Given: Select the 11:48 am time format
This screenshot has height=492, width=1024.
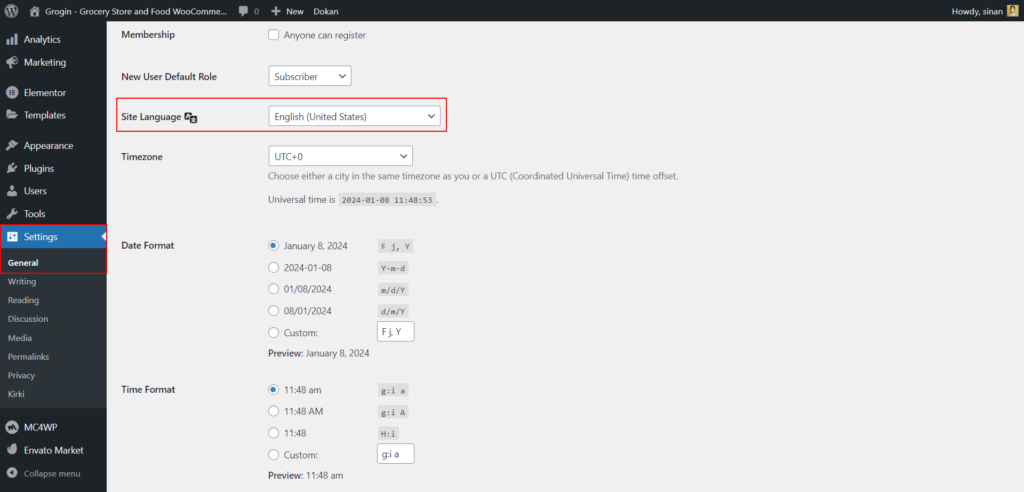Looking at the screenshot, I should 274,389.
